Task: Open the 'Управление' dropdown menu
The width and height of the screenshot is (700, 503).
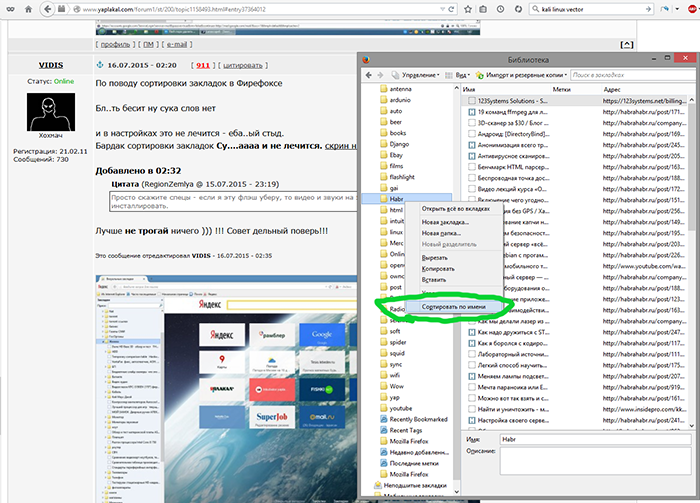Action: click(416, 75)
